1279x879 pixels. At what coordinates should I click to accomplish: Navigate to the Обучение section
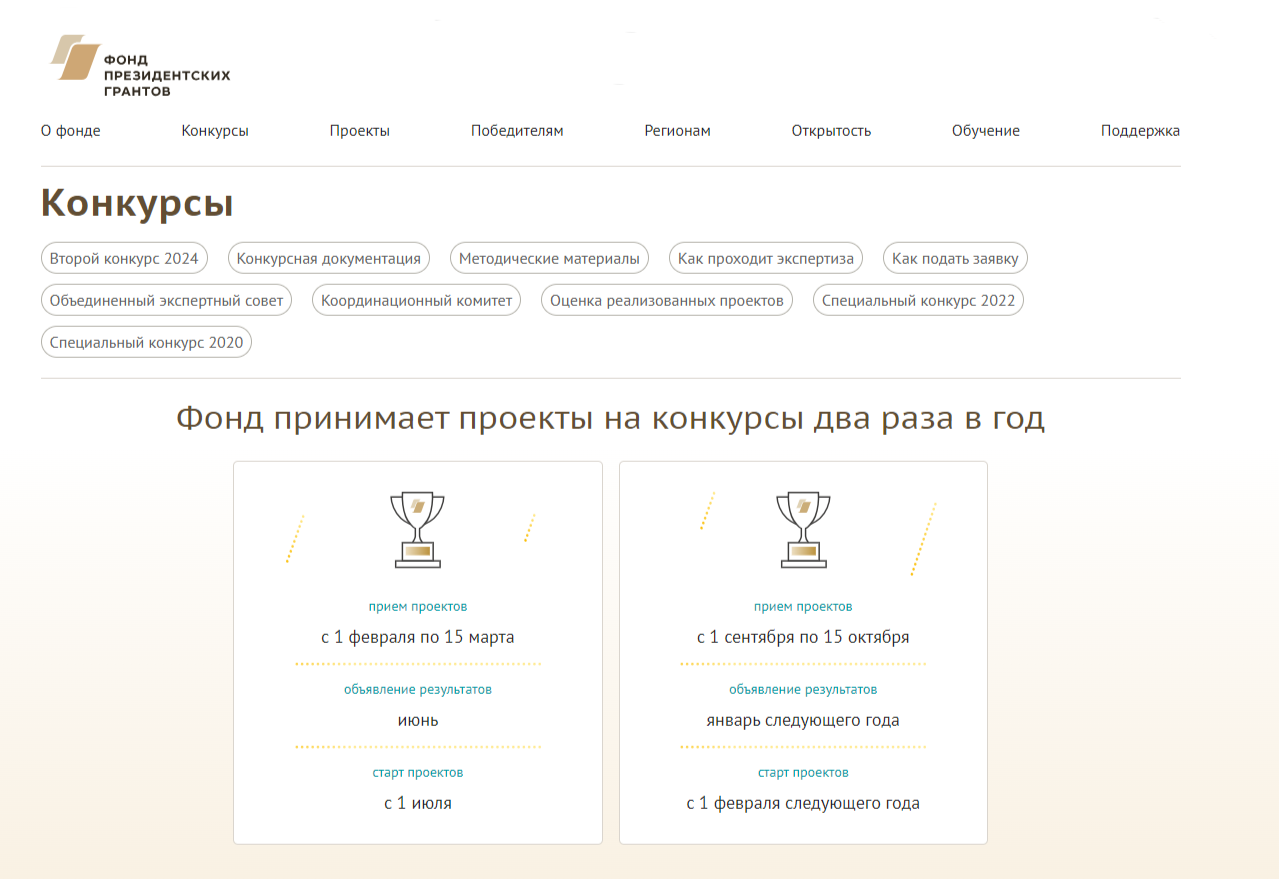pyautogui.click(x=986, y=131)
